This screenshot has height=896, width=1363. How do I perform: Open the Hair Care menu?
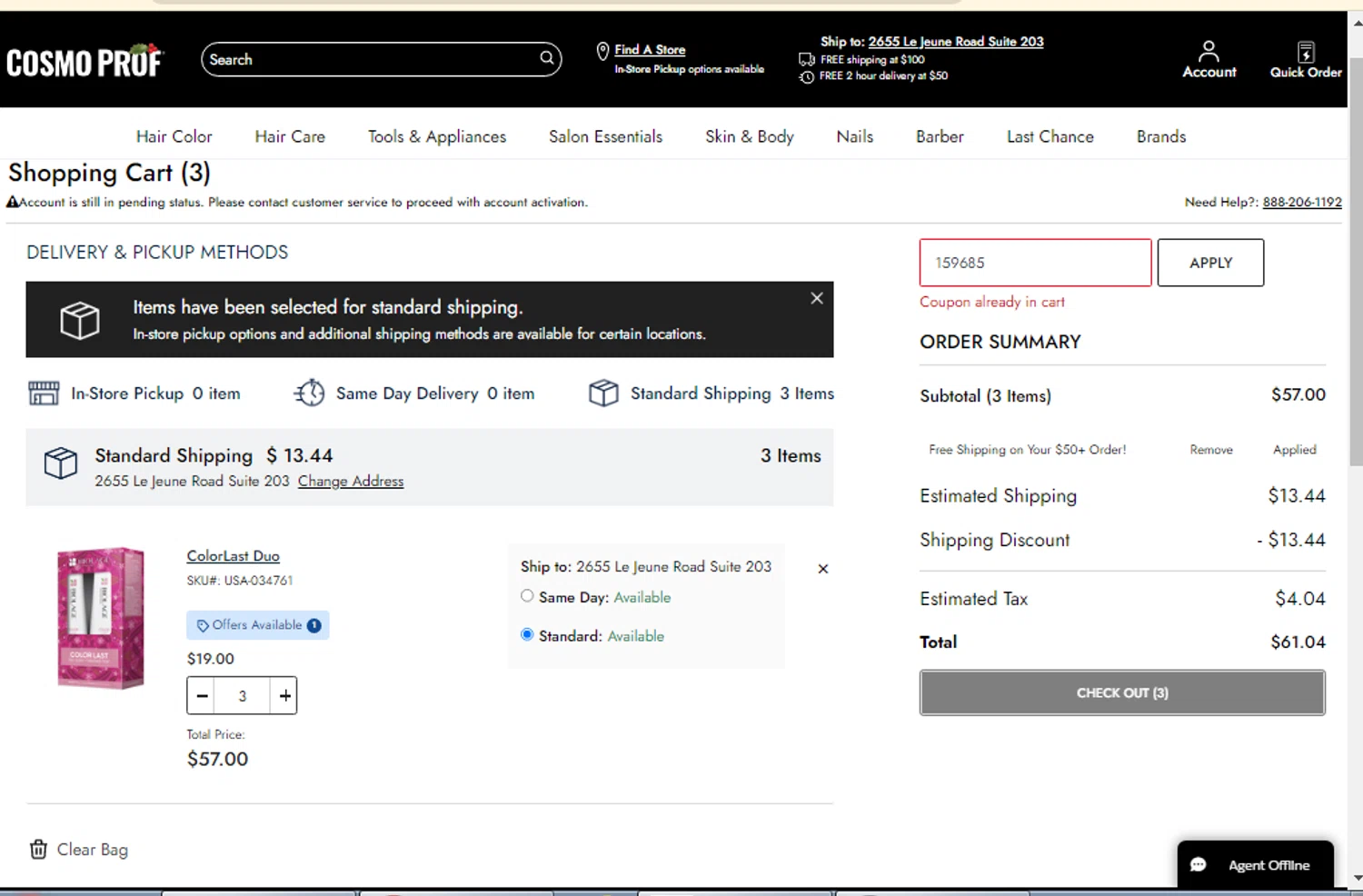[x=290, y=136]
